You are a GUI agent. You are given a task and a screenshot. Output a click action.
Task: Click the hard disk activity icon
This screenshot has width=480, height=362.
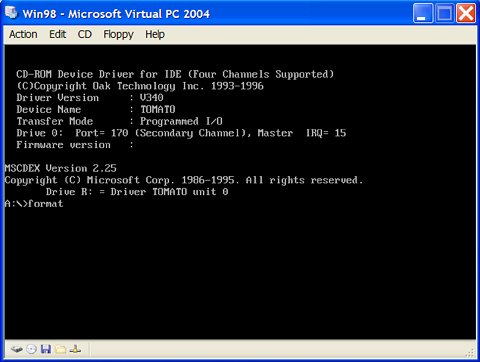click(x=16, y=349)
